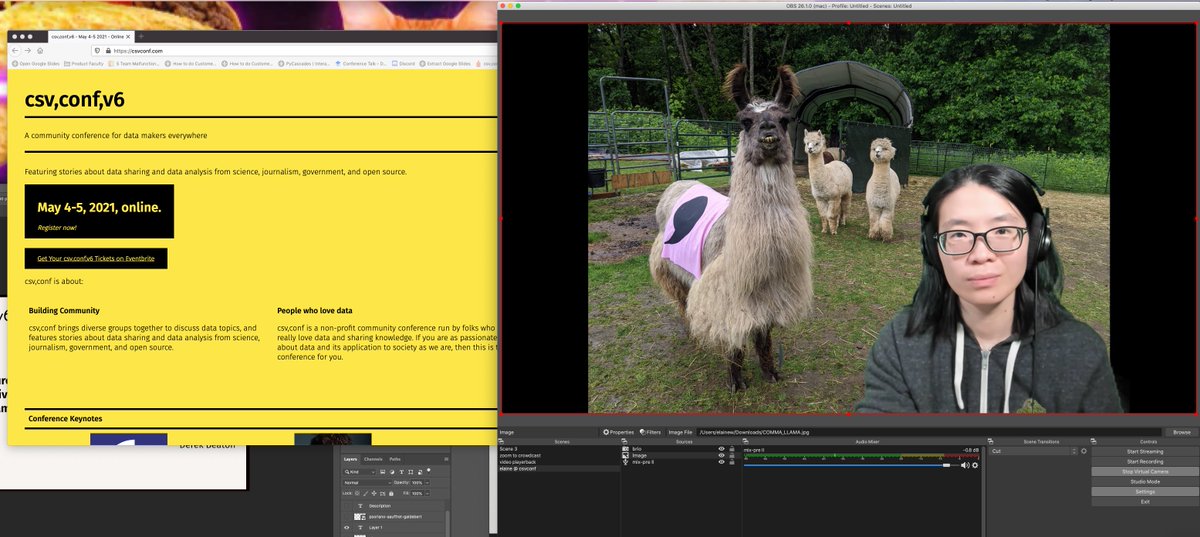
Task: Go back in the browser window
Action: coord(15,50)
